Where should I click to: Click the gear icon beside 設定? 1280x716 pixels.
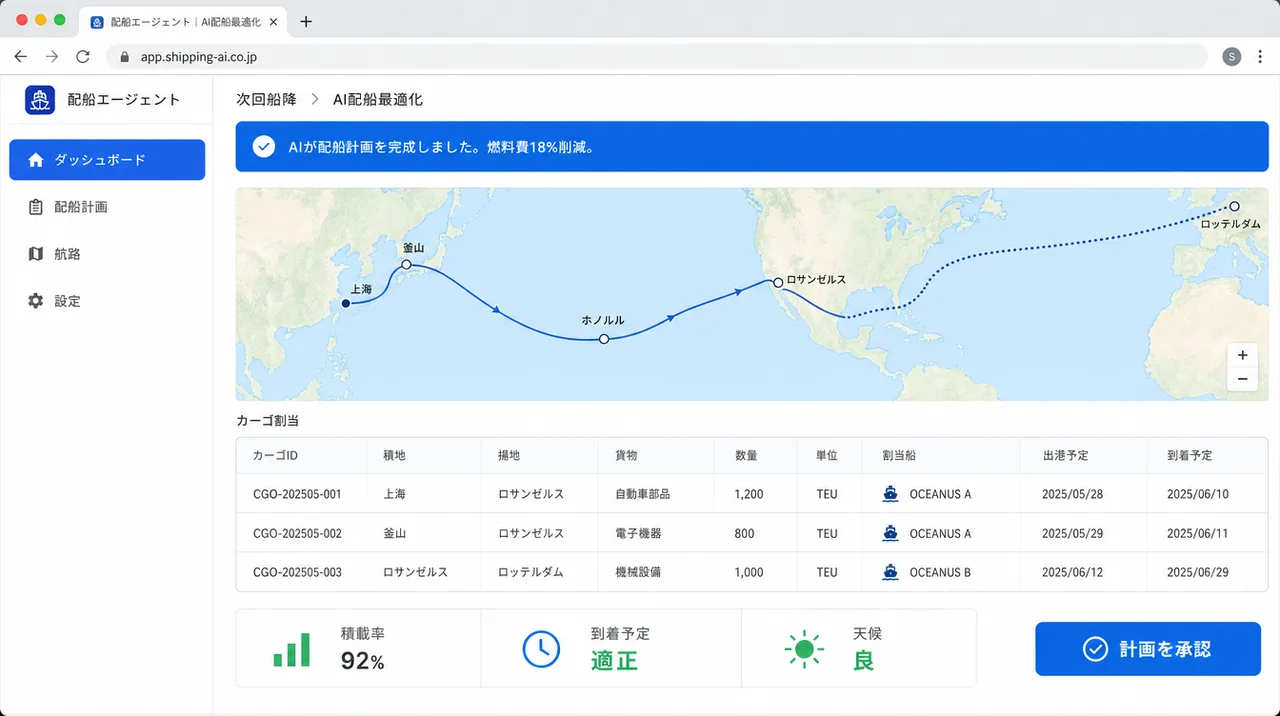(36, 301)
